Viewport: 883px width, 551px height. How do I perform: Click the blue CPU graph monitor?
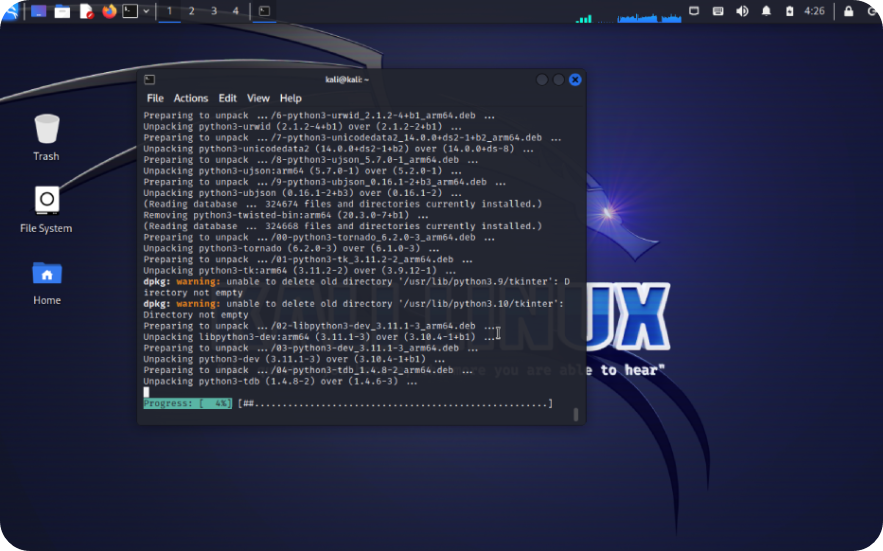coord(649,18)
